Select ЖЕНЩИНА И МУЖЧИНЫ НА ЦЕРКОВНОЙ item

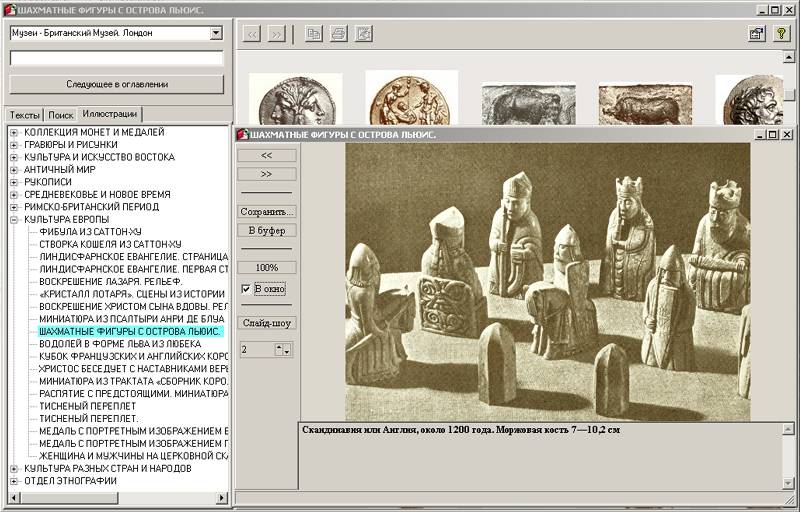[133, 456]
